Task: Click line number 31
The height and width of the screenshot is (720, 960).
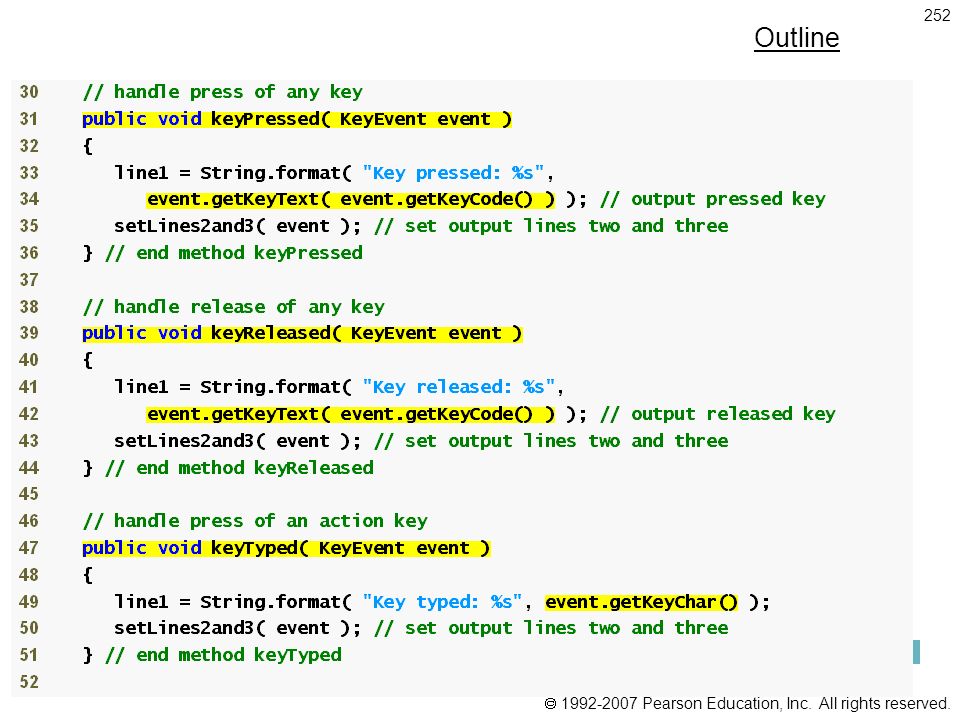Action: [x=29, y=119]
